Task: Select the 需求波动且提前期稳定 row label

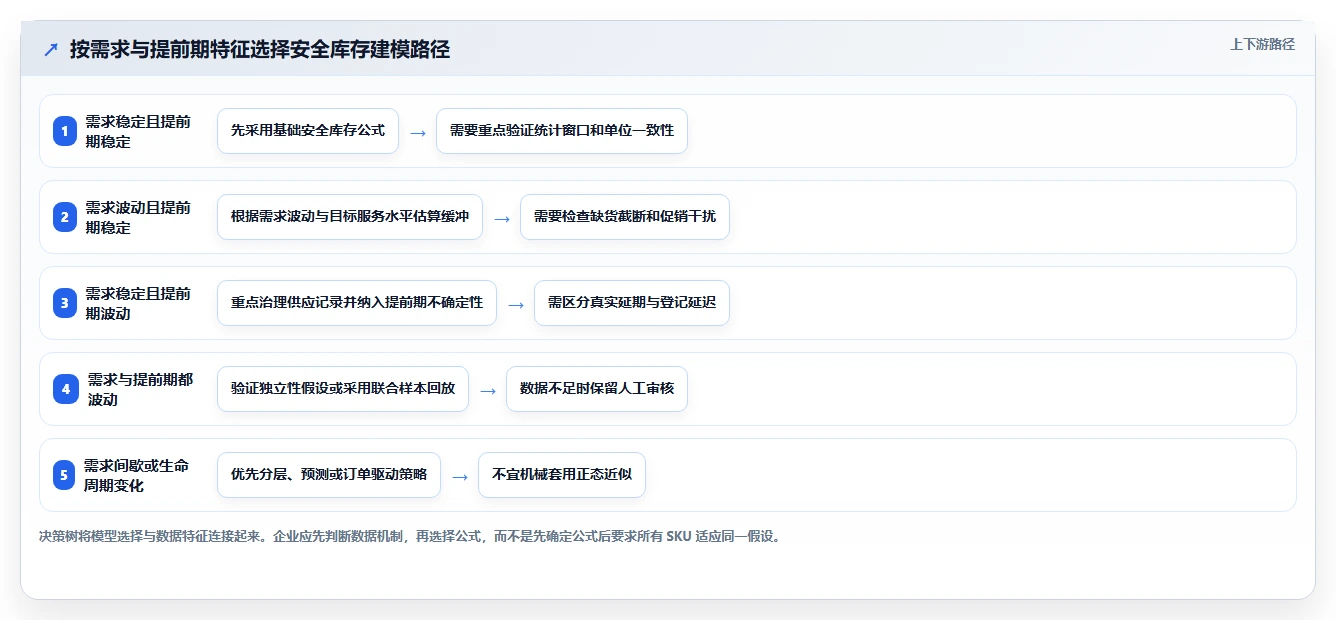Action: 138,217
